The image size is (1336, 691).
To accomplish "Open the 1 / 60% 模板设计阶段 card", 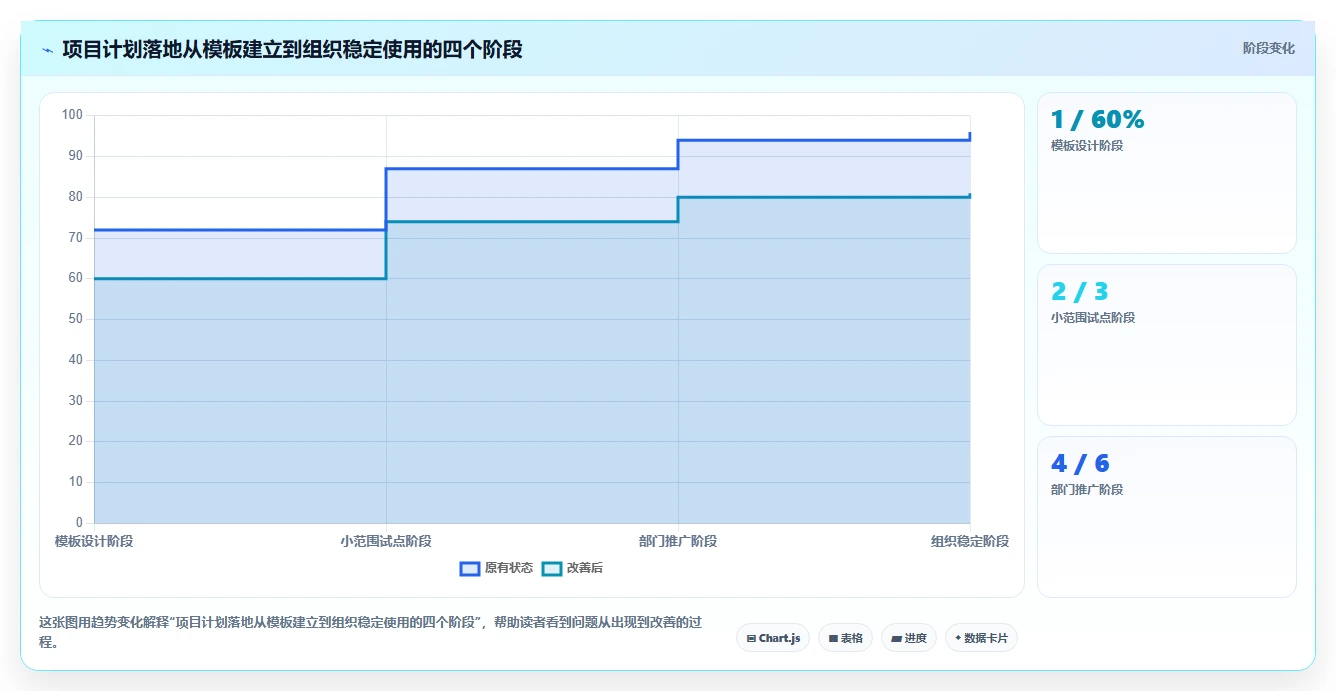I will tap(1167, 173).
